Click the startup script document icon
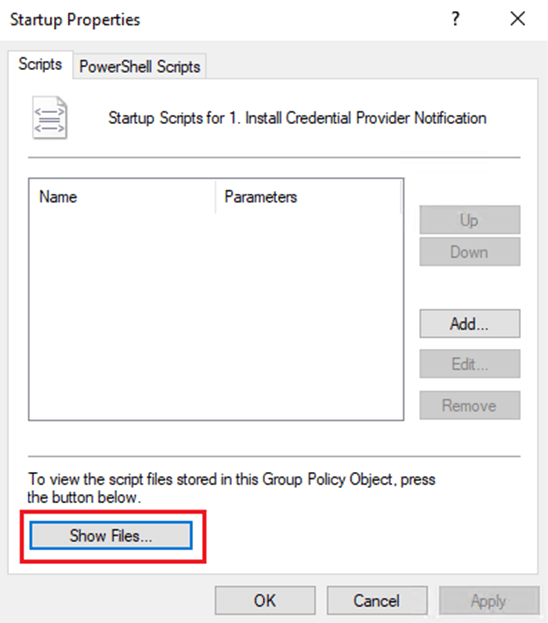The height and width of the screenshot is (623, 548). point(50,118)
